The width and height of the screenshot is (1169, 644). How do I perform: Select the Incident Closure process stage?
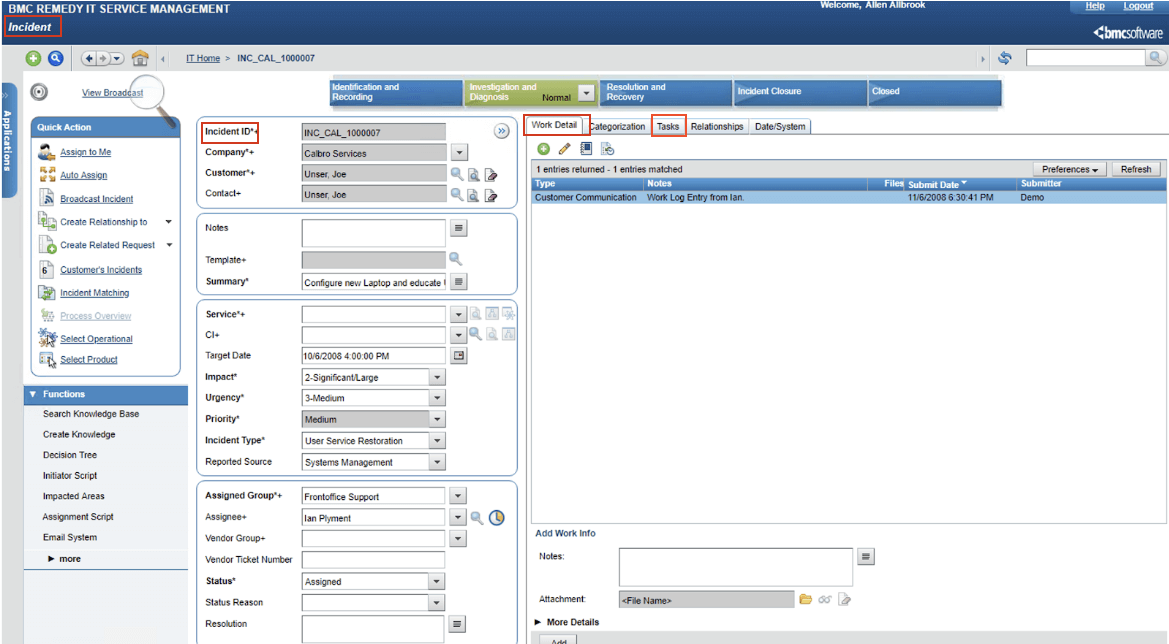tap(800, 92)
